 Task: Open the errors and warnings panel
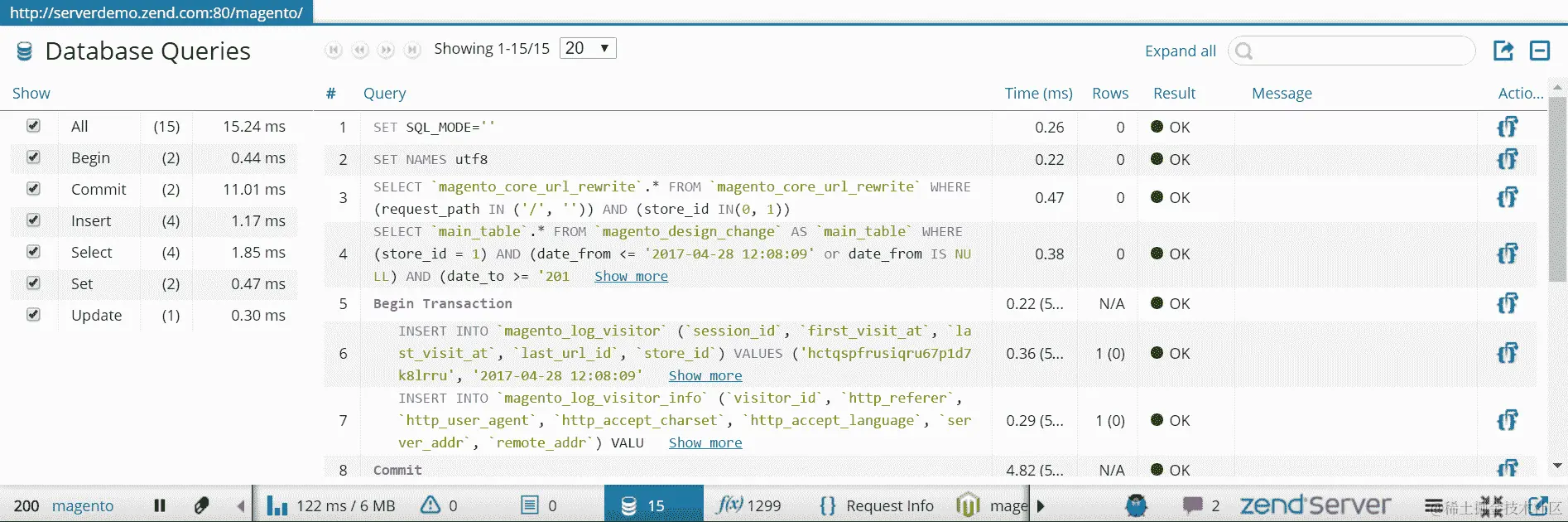(x=439, y=505)
